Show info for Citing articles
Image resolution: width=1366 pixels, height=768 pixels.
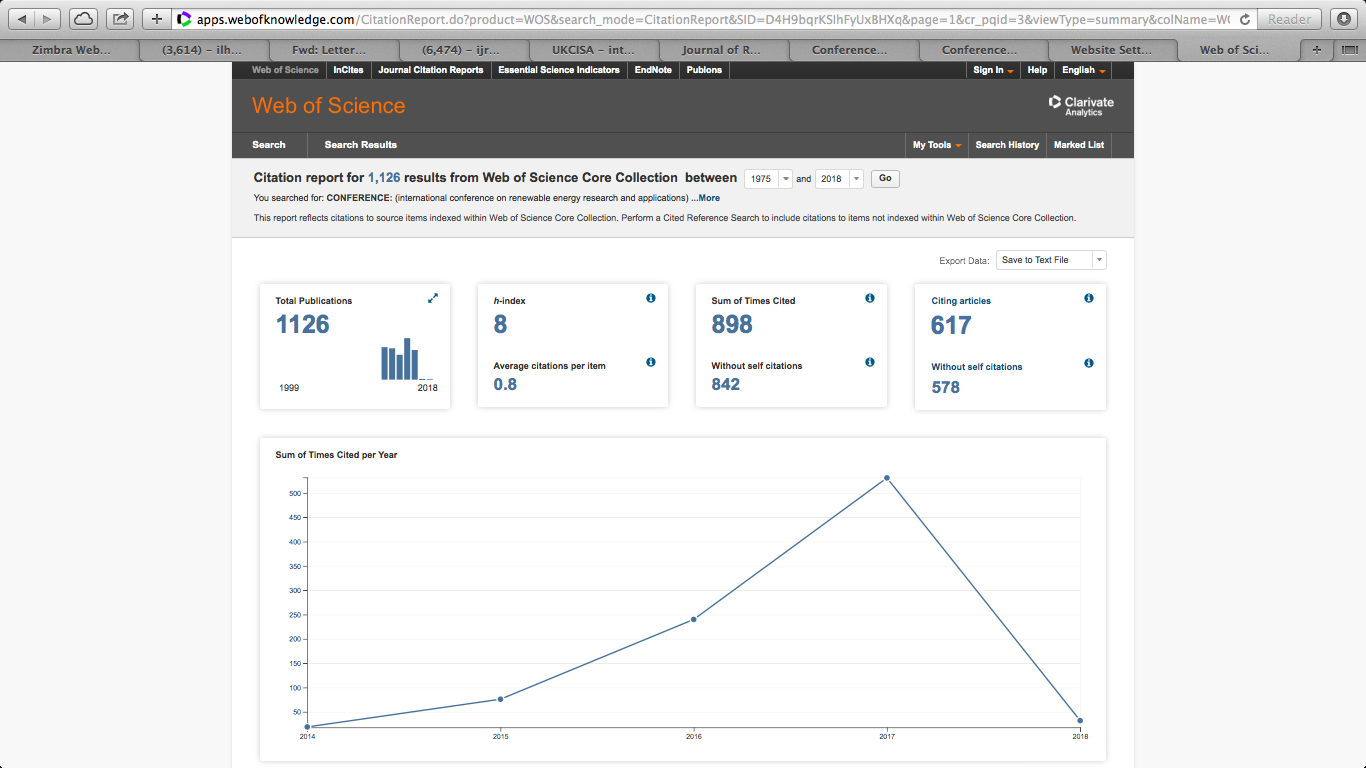tap(1089, 298)
